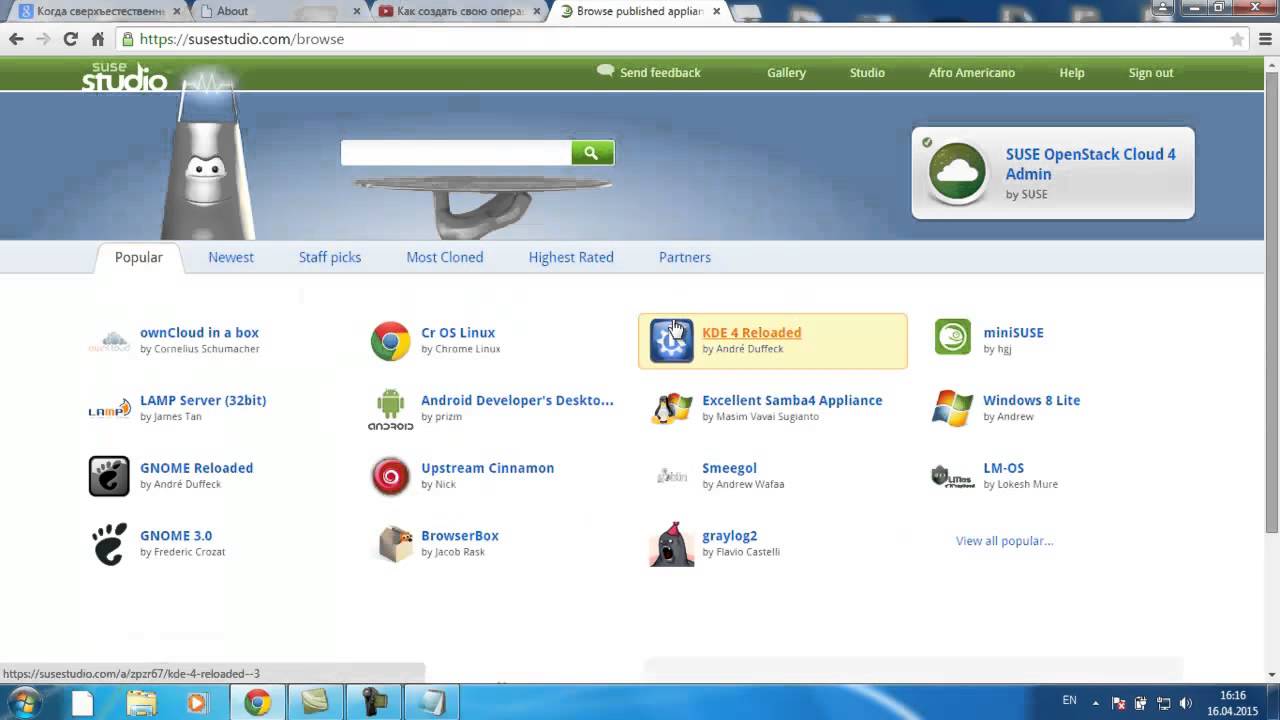The image size is (1280, 720).
Task: Click the graylog2 mascot icon
Action: [x=671, y=544]
